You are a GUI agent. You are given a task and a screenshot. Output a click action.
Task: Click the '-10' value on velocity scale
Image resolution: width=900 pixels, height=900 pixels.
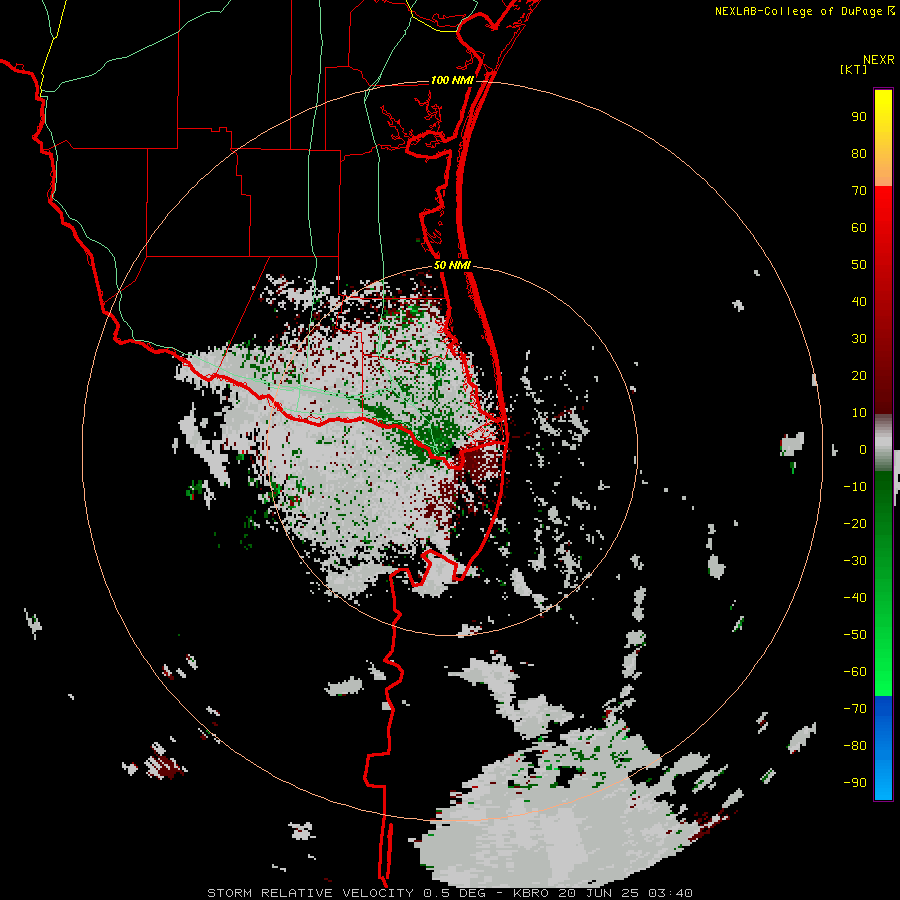click(x=855, y=487)
